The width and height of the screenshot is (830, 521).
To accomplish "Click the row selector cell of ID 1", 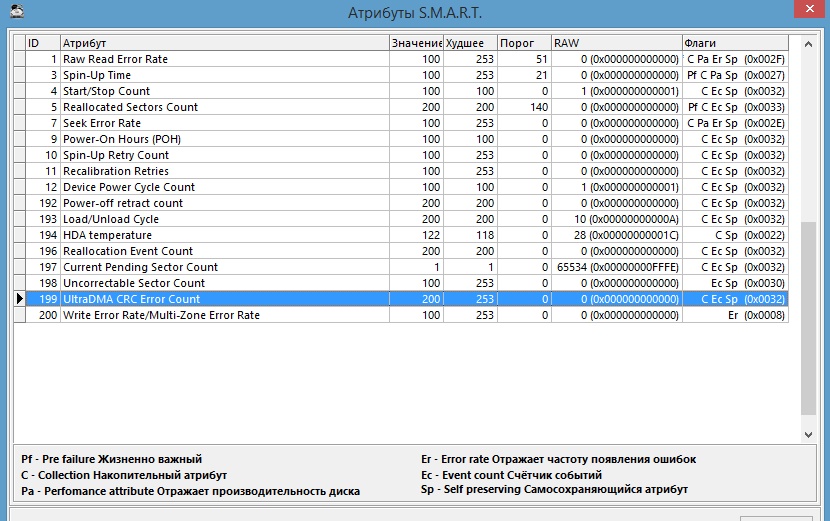I will coord(20,59).
